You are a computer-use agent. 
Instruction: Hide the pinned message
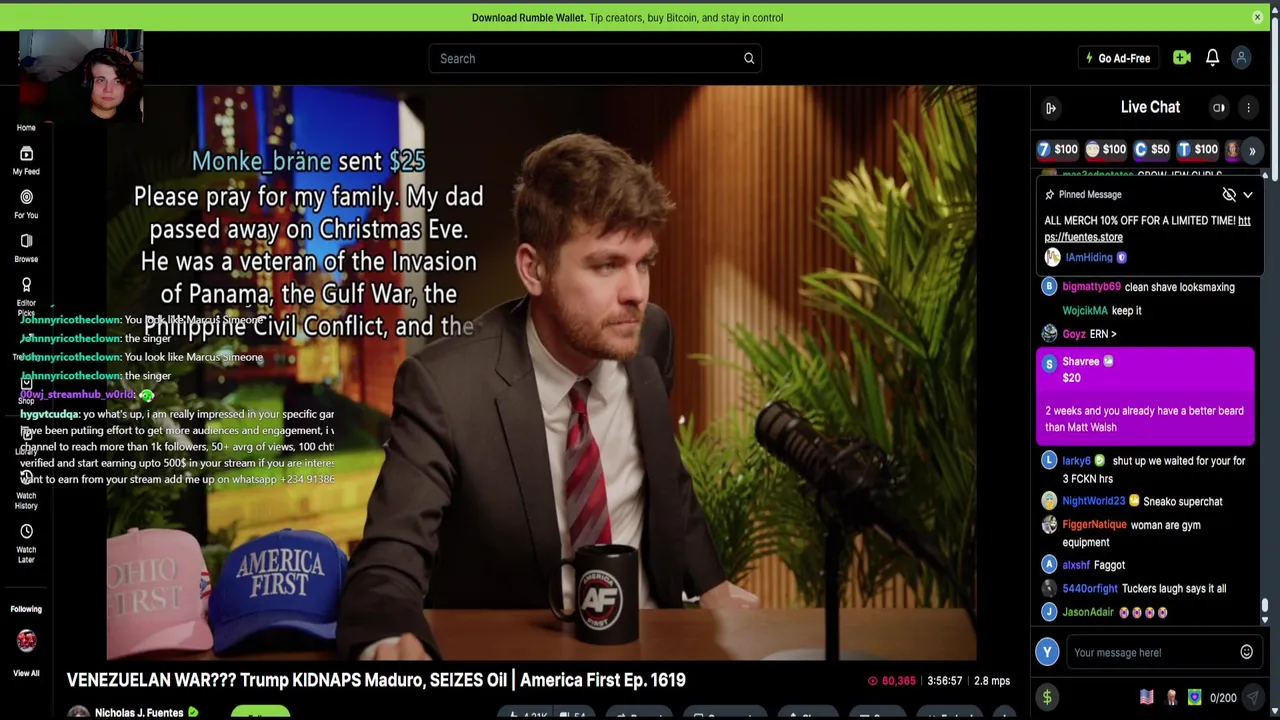[x=1229, y=195]
